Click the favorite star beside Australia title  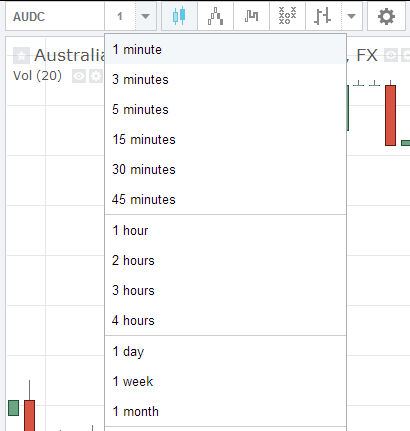[x=21, y=56]
